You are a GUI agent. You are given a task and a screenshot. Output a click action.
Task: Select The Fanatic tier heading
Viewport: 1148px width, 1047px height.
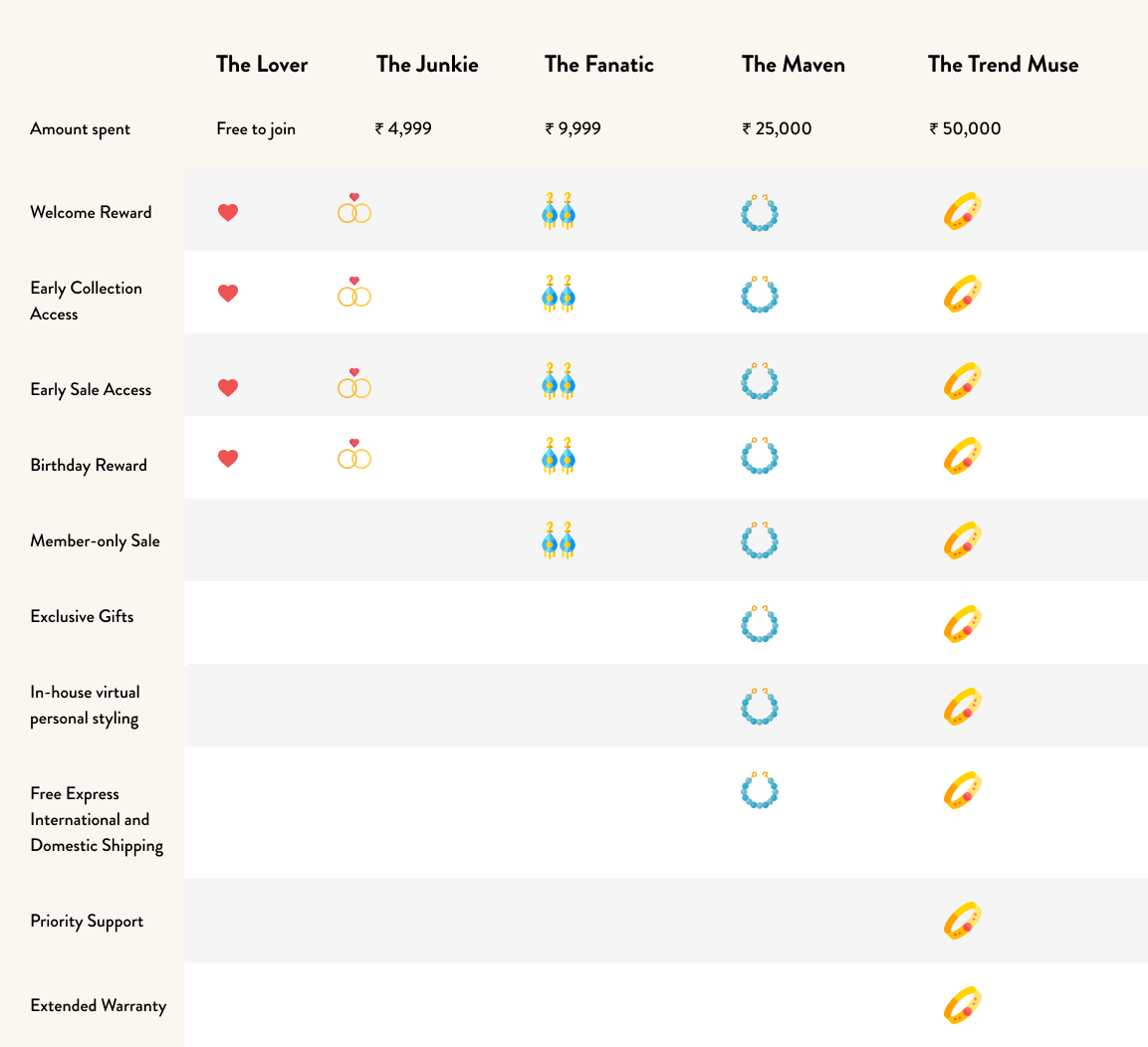599,65
